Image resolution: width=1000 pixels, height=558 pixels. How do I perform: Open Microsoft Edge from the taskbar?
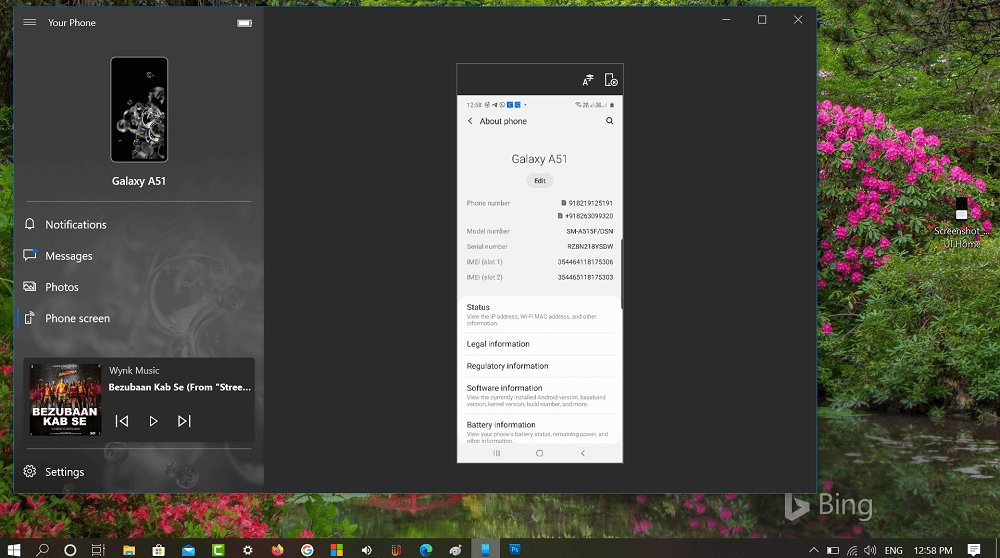[426, 550]
